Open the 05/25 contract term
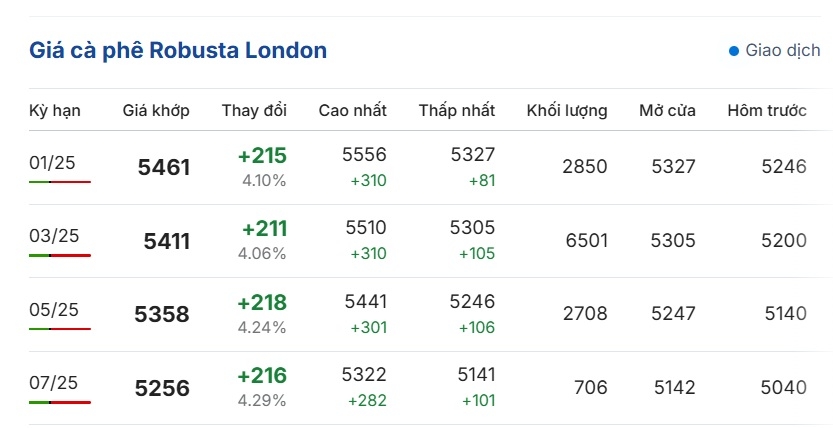 coord(54,310)
